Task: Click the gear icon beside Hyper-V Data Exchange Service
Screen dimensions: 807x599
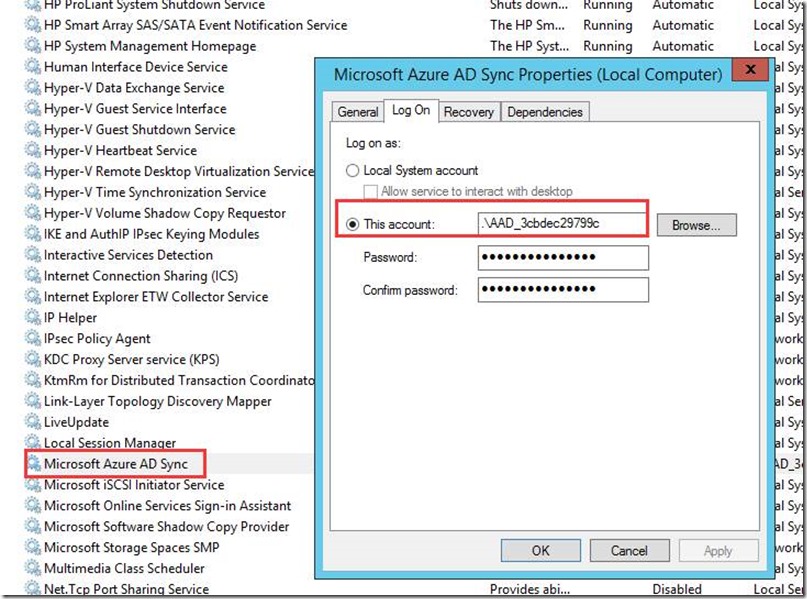Action: (32, 88)
